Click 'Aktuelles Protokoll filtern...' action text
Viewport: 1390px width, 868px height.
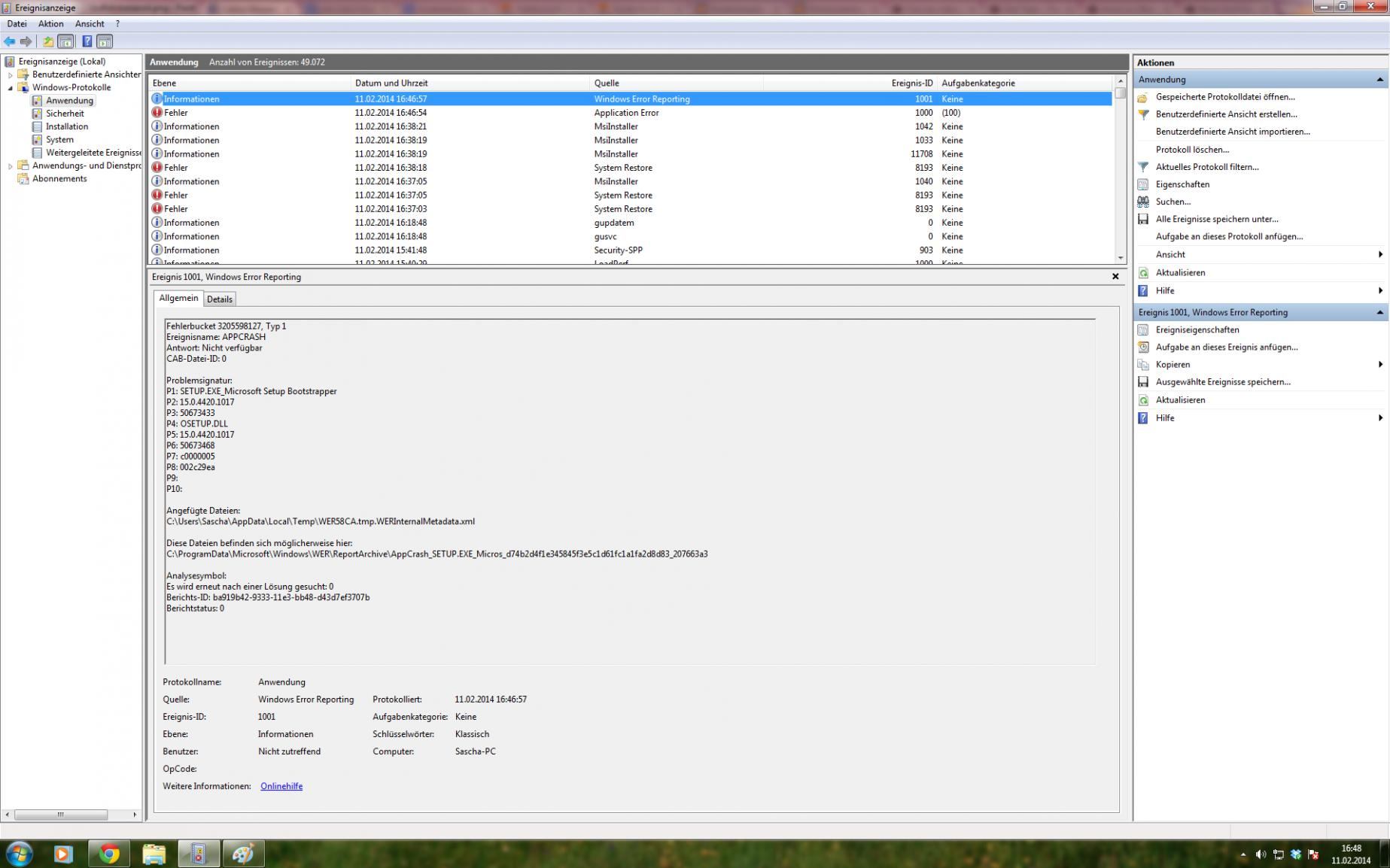coord(1207,167)
